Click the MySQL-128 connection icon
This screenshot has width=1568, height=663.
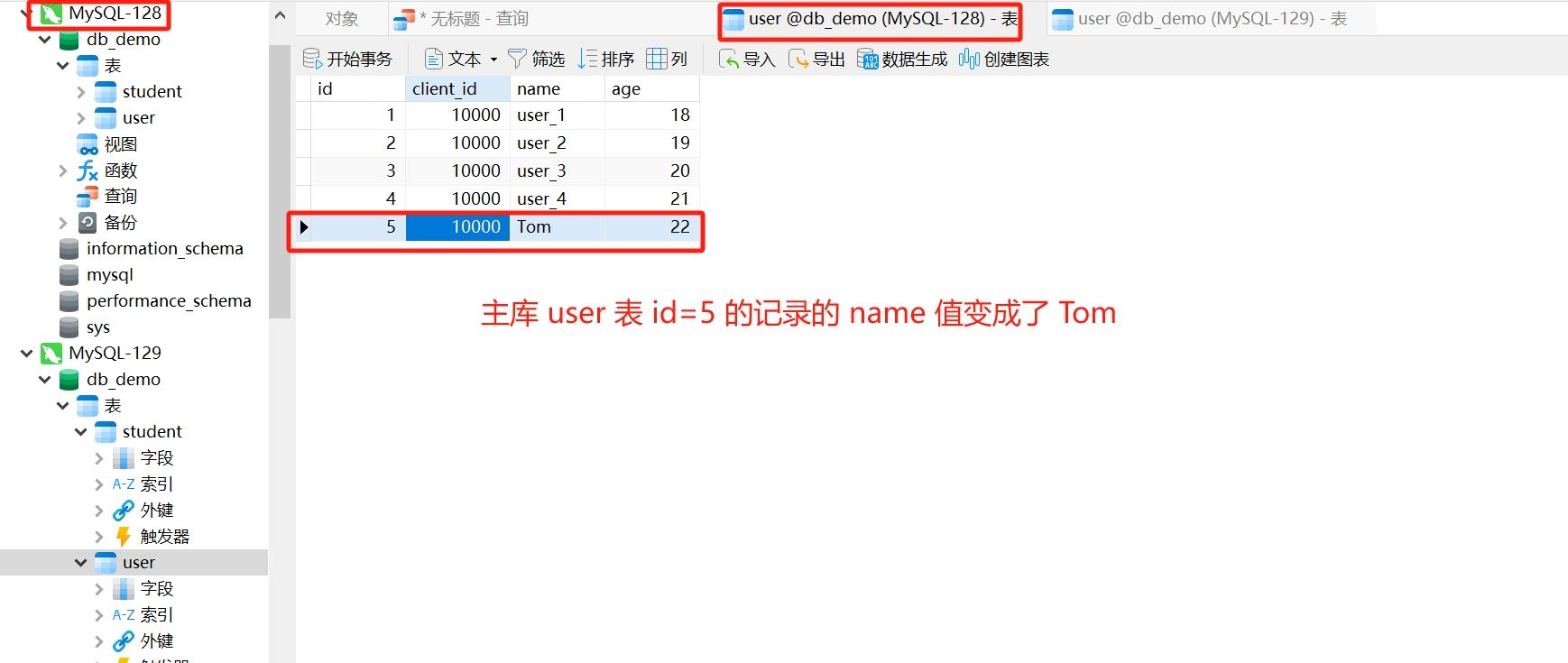pyautogui.click(x=51, y=14)
